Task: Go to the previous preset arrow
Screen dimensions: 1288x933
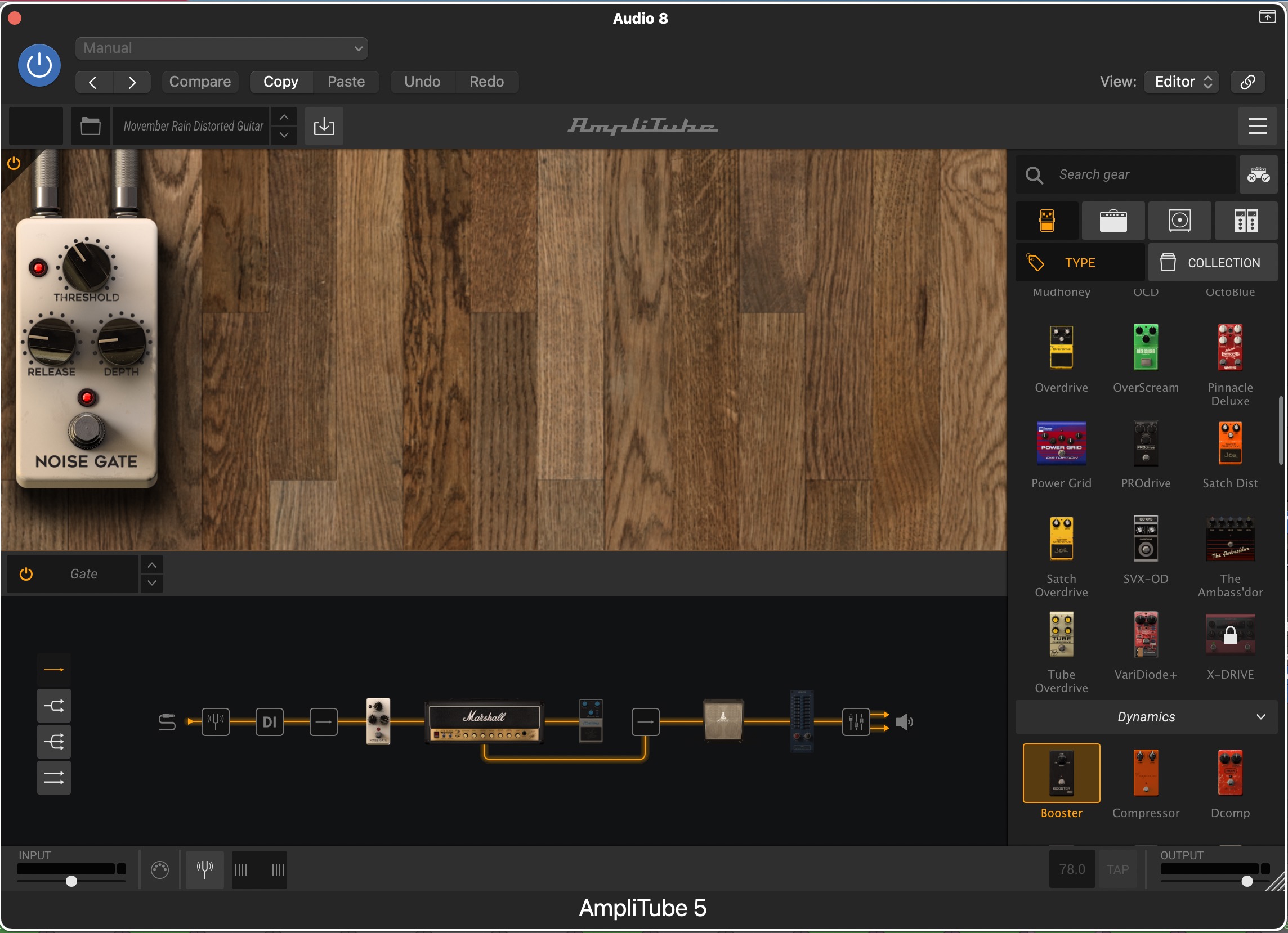Action: [x=93, y=82]
